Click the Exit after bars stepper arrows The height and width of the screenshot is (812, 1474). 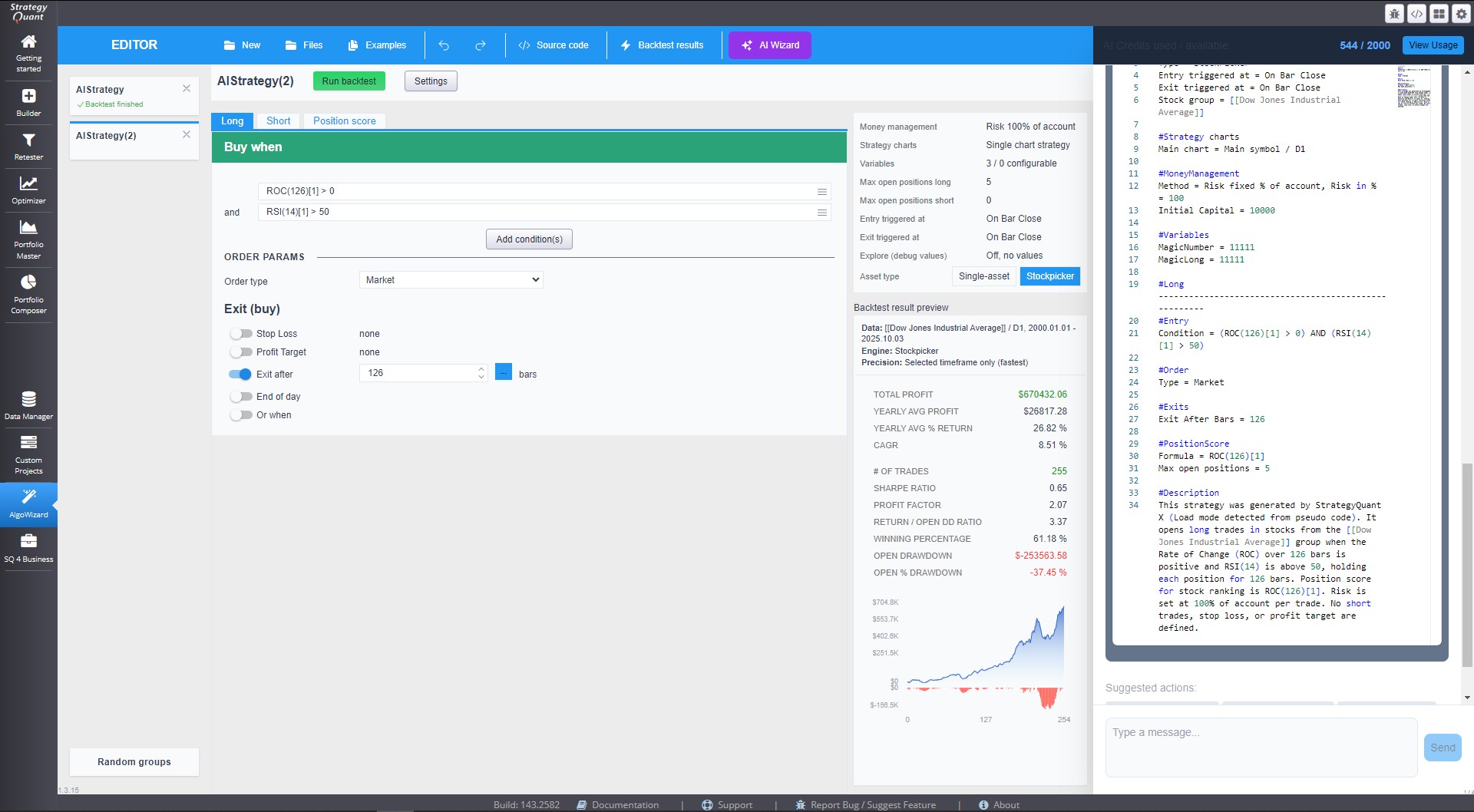point(481,373)
